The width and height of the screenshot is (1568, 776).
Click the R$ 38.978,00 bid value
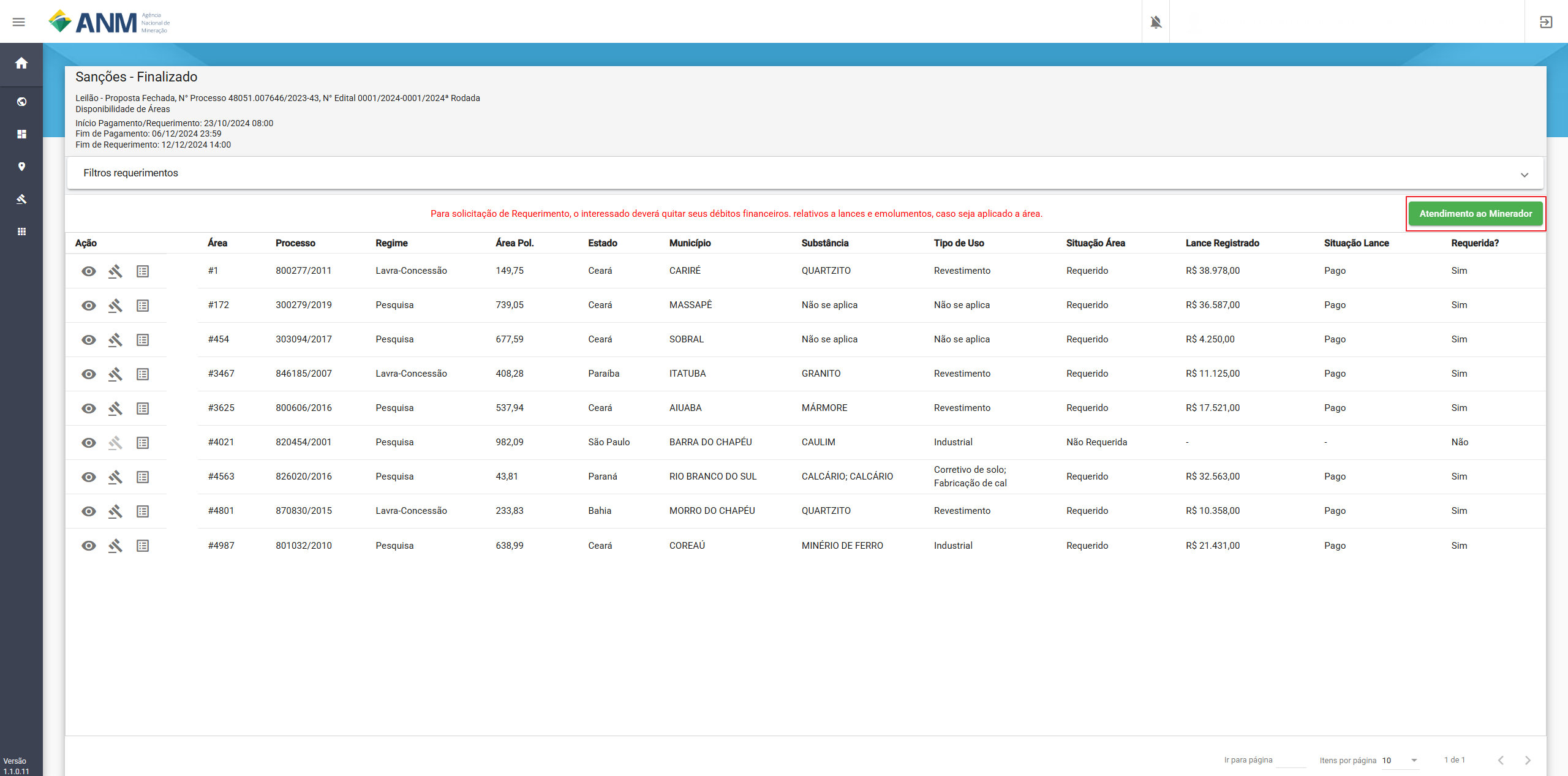(x=1213, y=271)
